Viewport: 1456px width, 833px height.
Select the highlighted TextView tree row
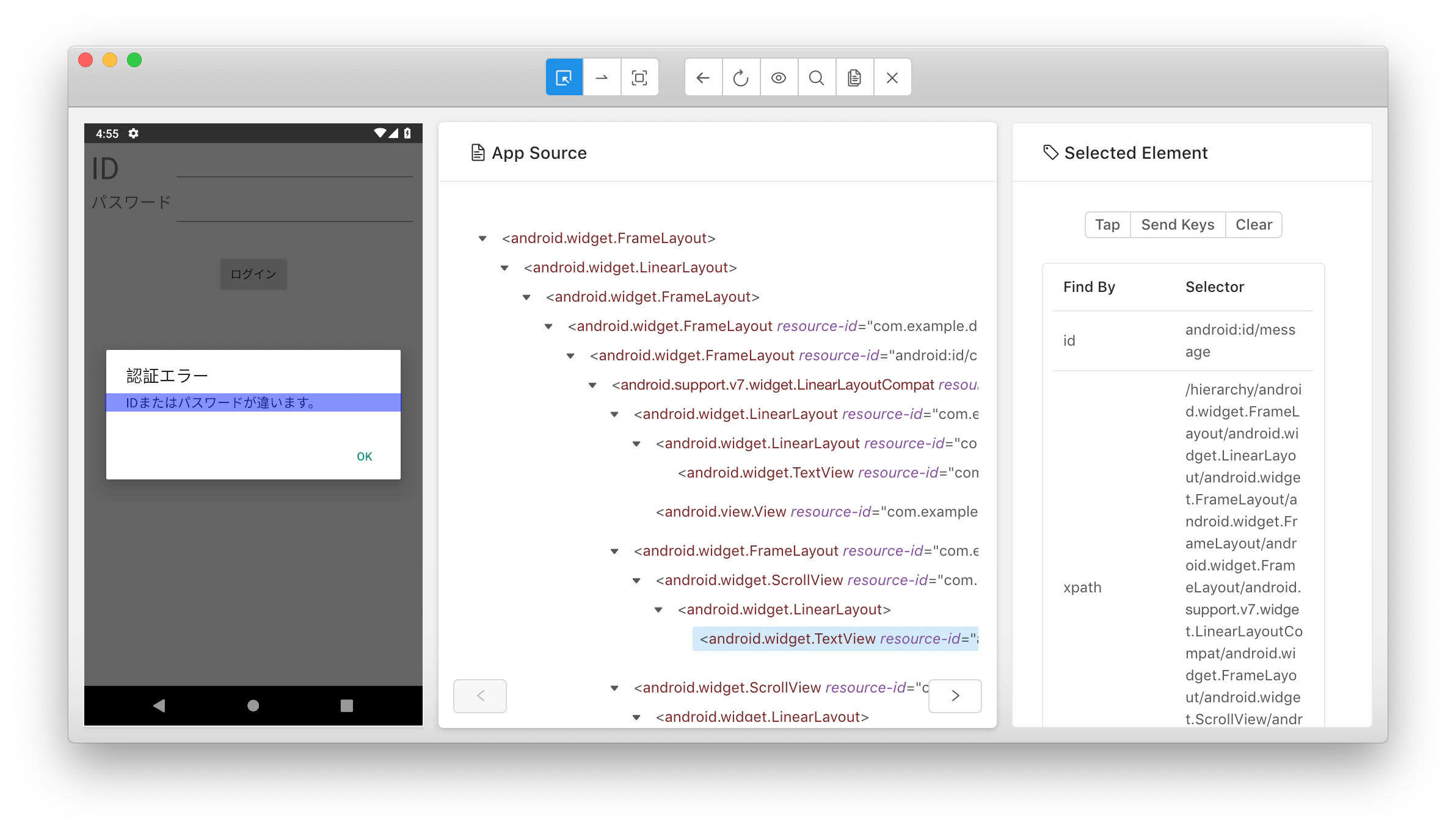pyautogui.click(x=835, y=639)
